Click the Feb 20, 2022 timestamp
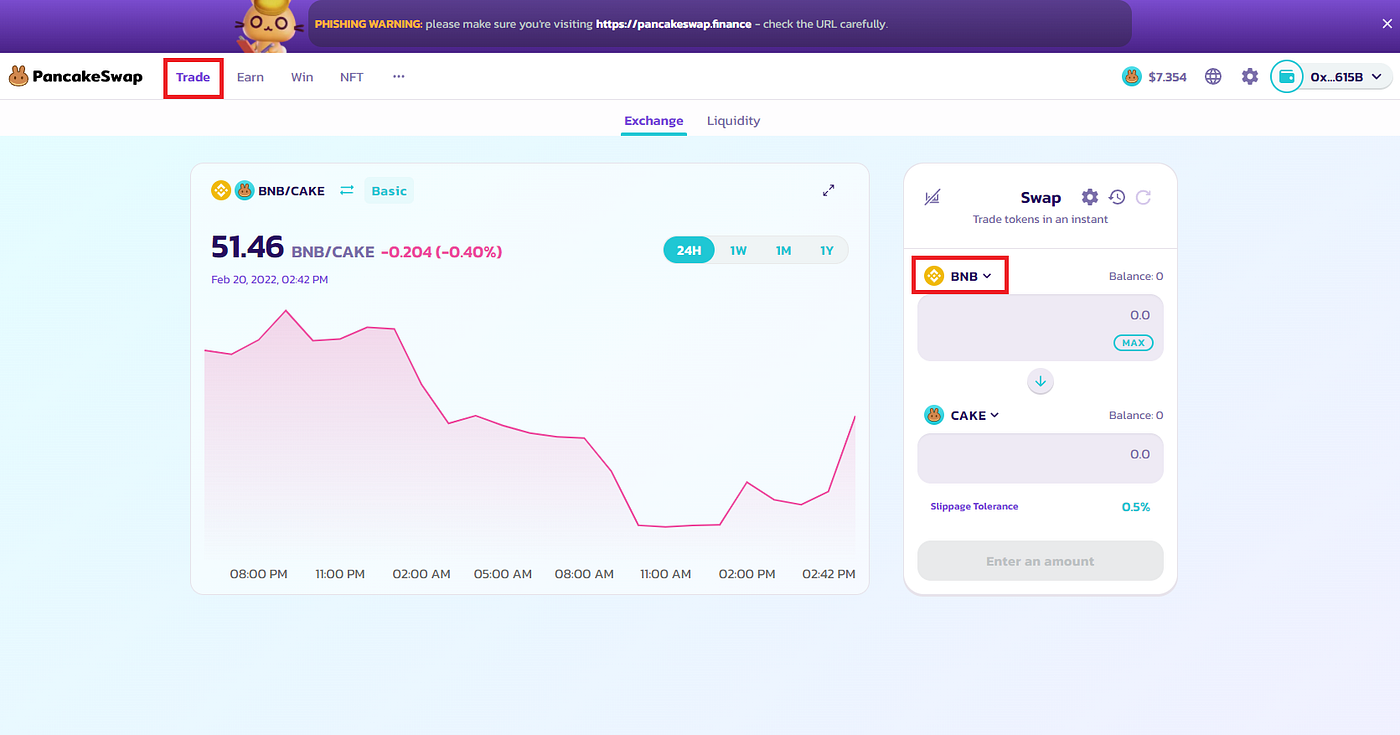This screenshot has width=1400, height=735. (269, 280)
